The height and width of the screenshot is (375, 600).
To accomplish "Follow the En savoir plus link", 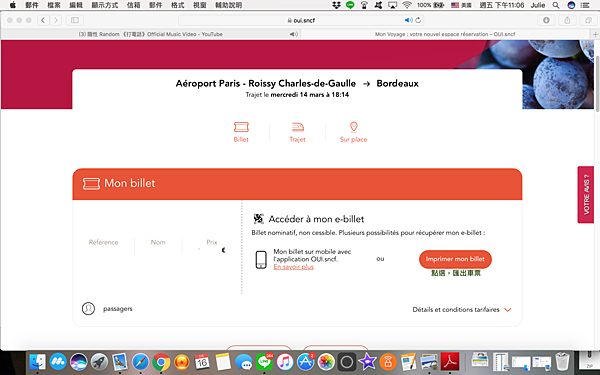I will pyautogui.click(x=293, y=267).
